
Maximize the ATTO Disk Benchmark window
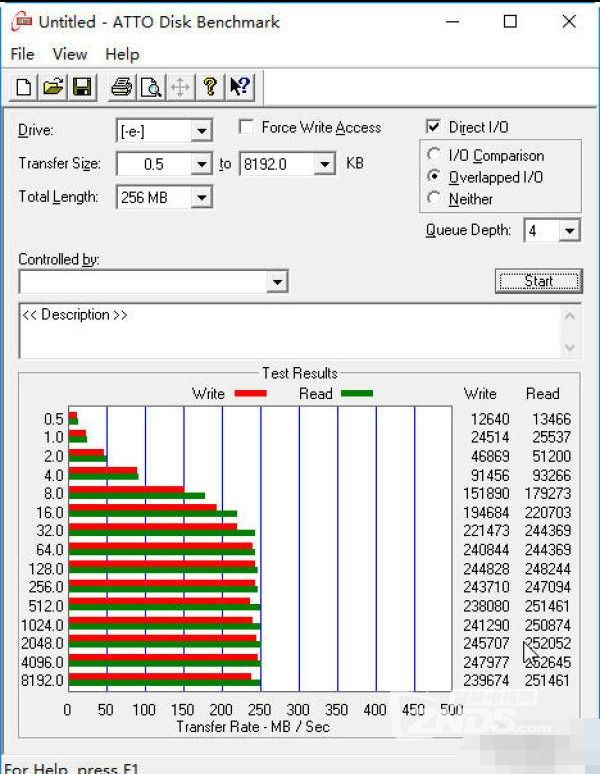tap(510, 22)
